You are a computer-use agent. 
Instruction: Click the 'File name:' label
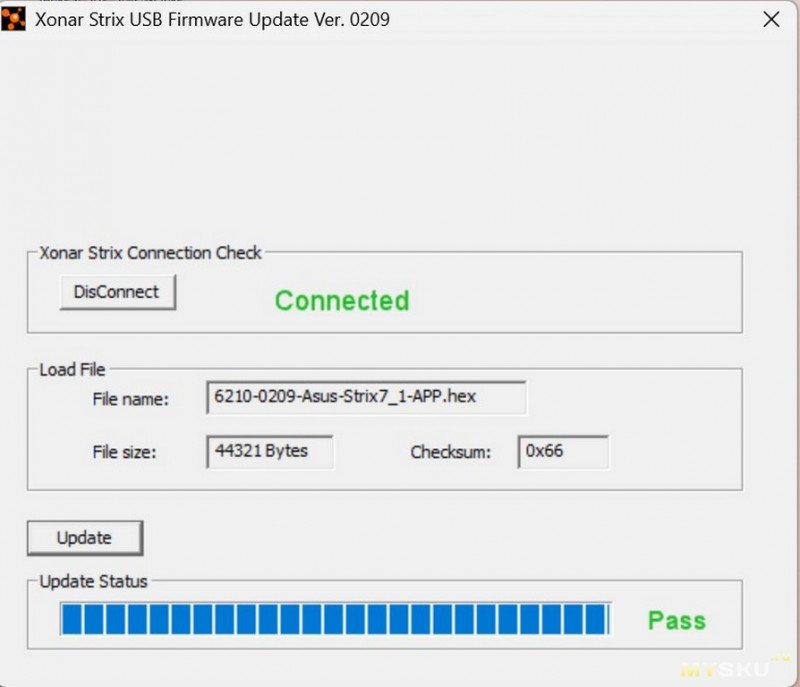pos(130,399)
